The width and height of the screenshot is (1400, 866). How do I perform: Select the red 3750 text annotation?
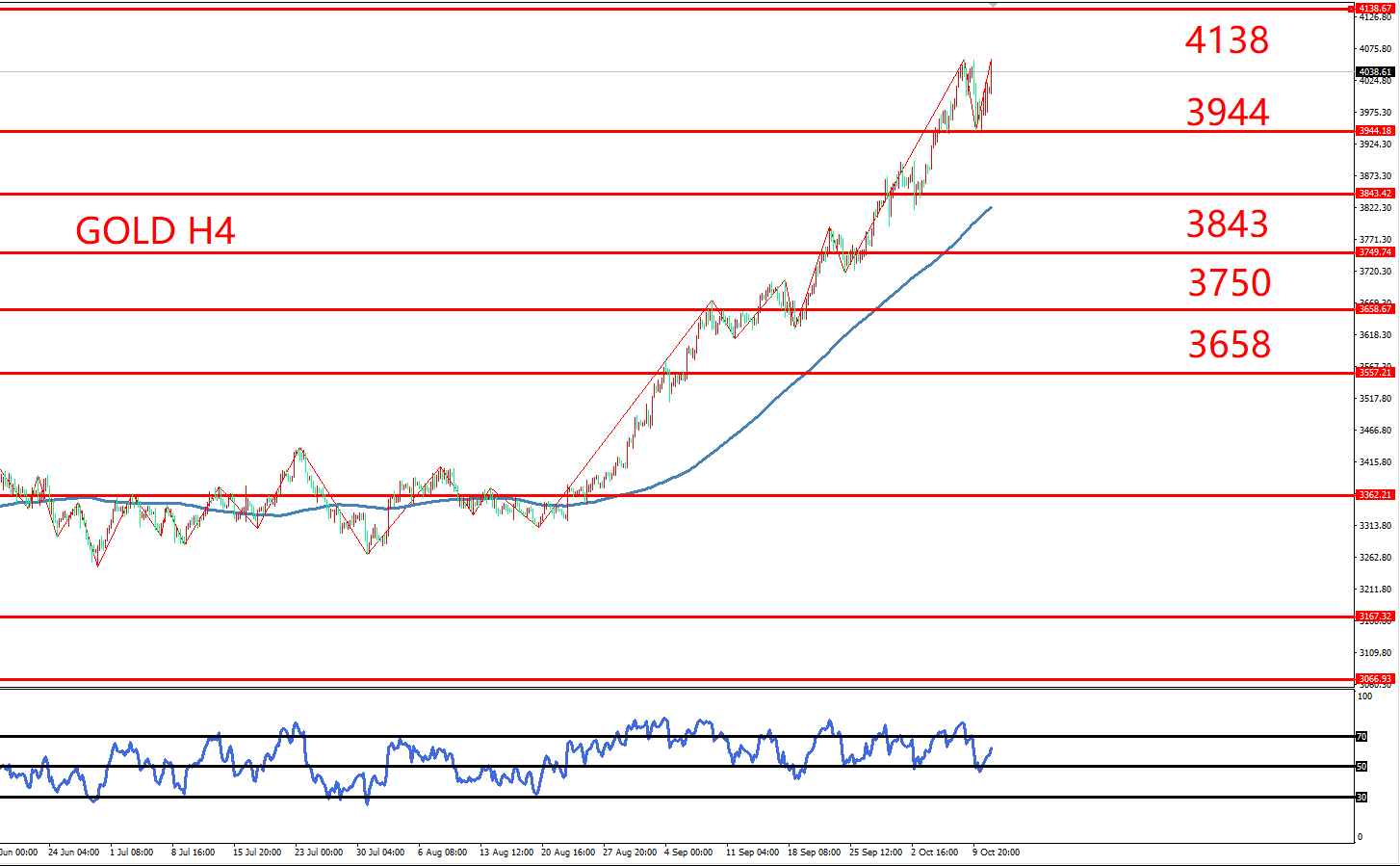click(1229, 283)
